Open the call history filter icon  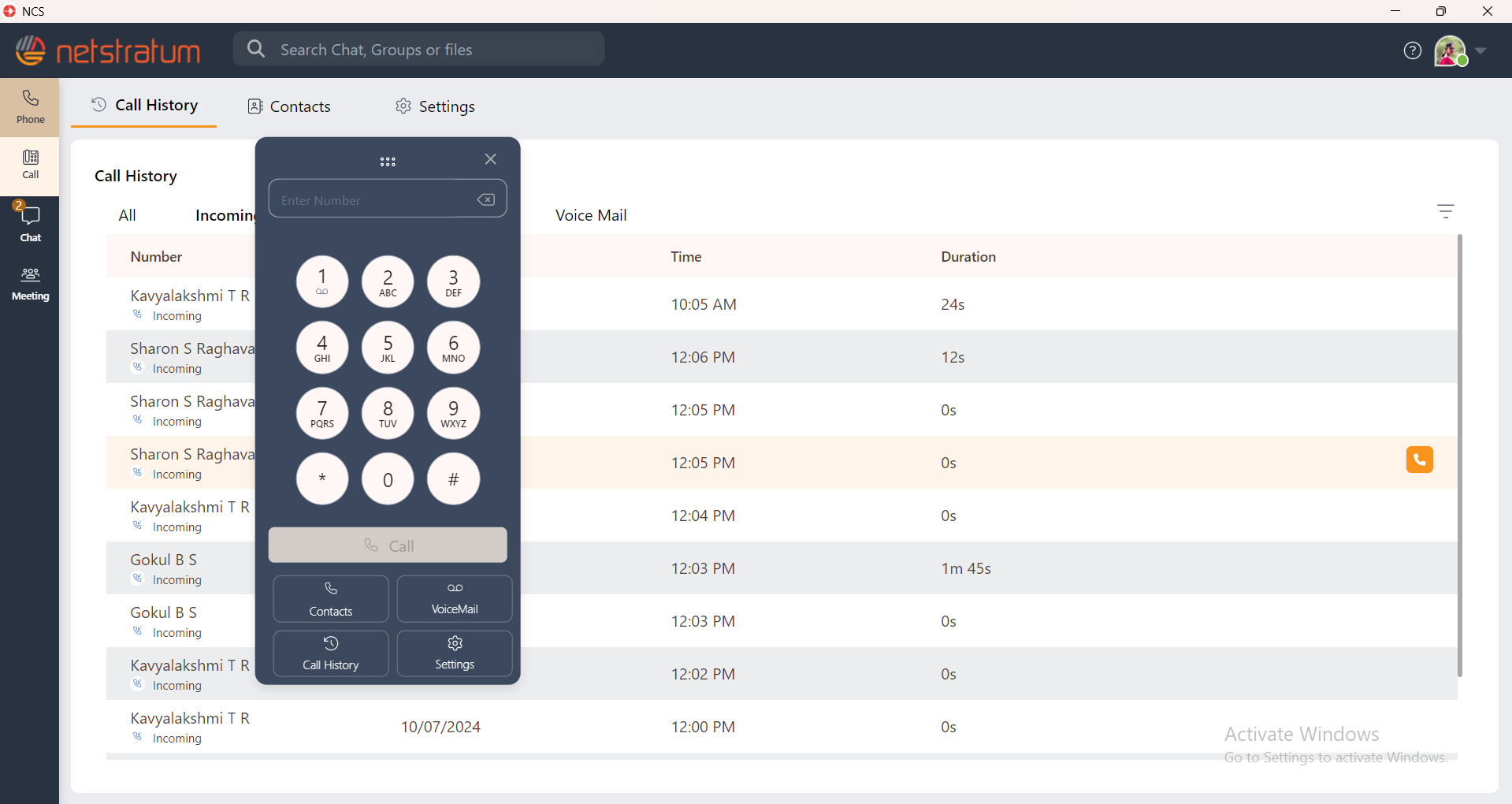(x=1446, y=211)
